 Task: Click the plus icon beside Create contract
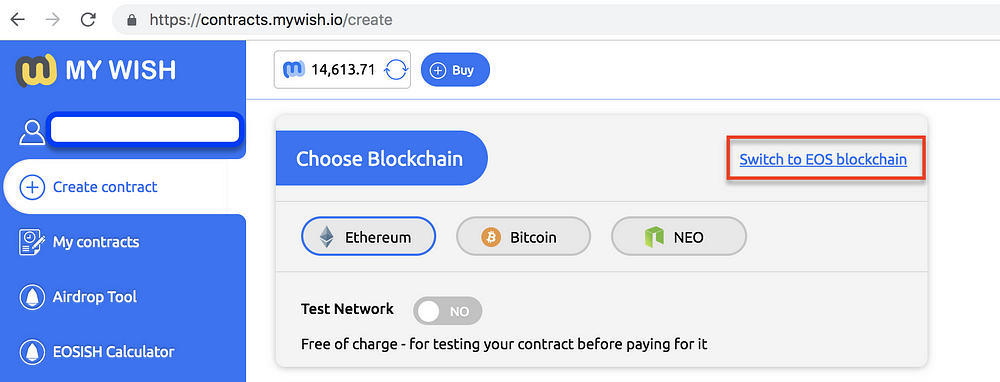pyautogui.click(x=32, y=187)
